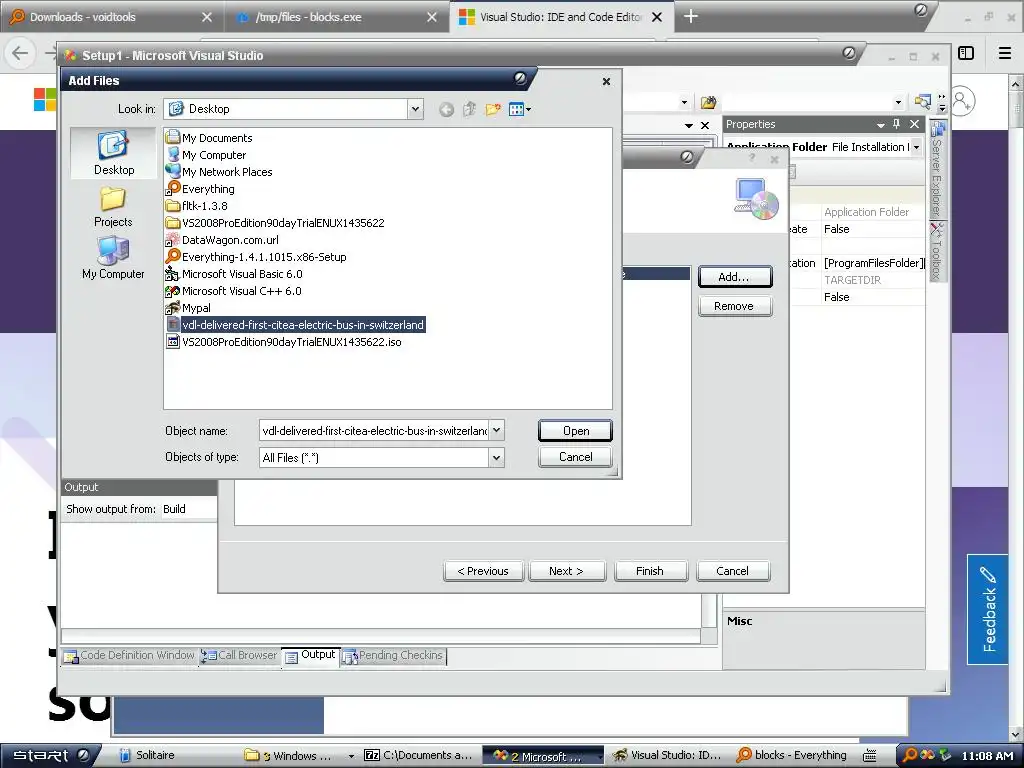Screen dimensions: 1024x768
Task: Click the Finish wizard button
Action: 650,571
